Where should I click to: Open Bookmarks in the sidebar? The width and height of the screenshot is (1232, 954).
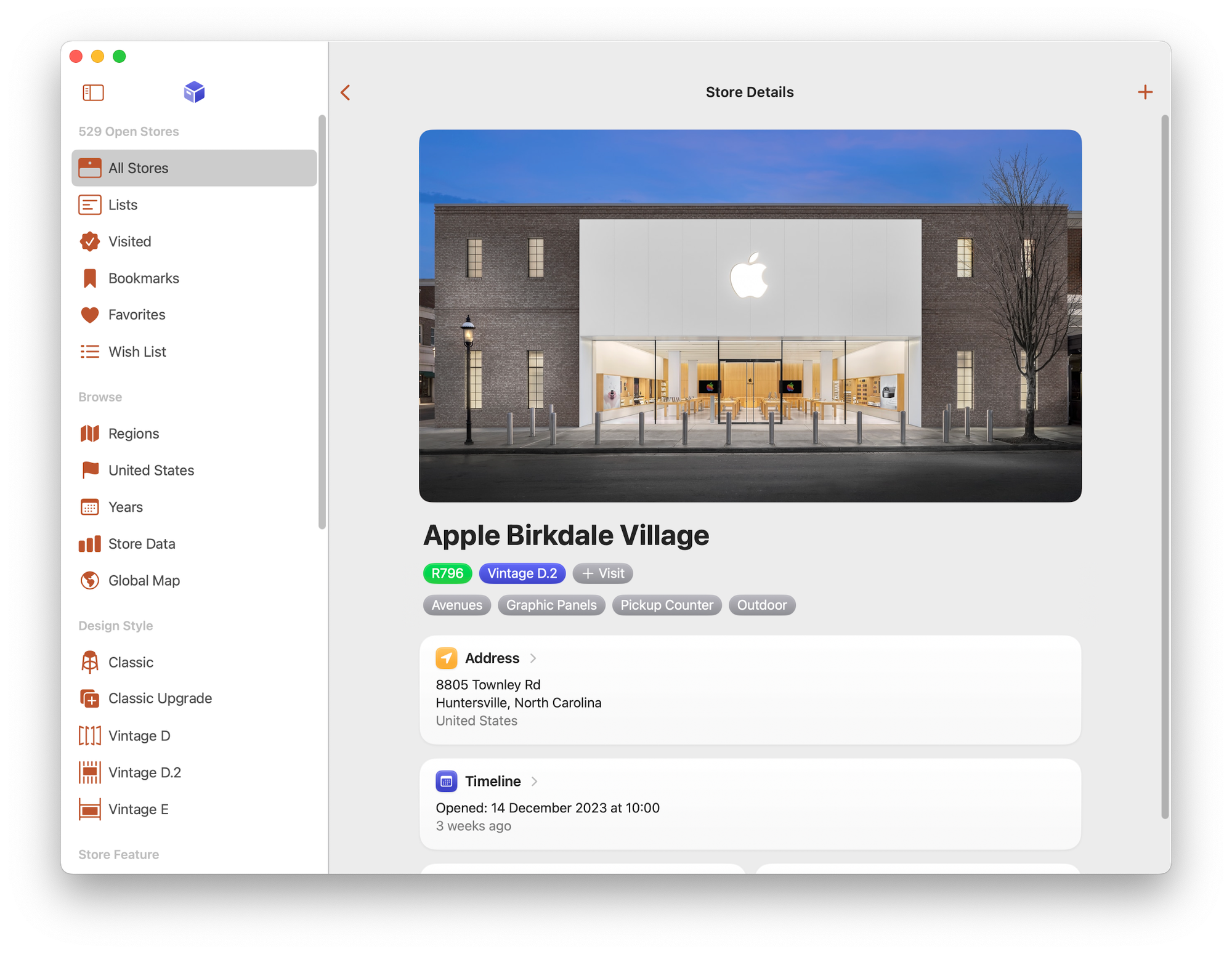tap(143, 278)
